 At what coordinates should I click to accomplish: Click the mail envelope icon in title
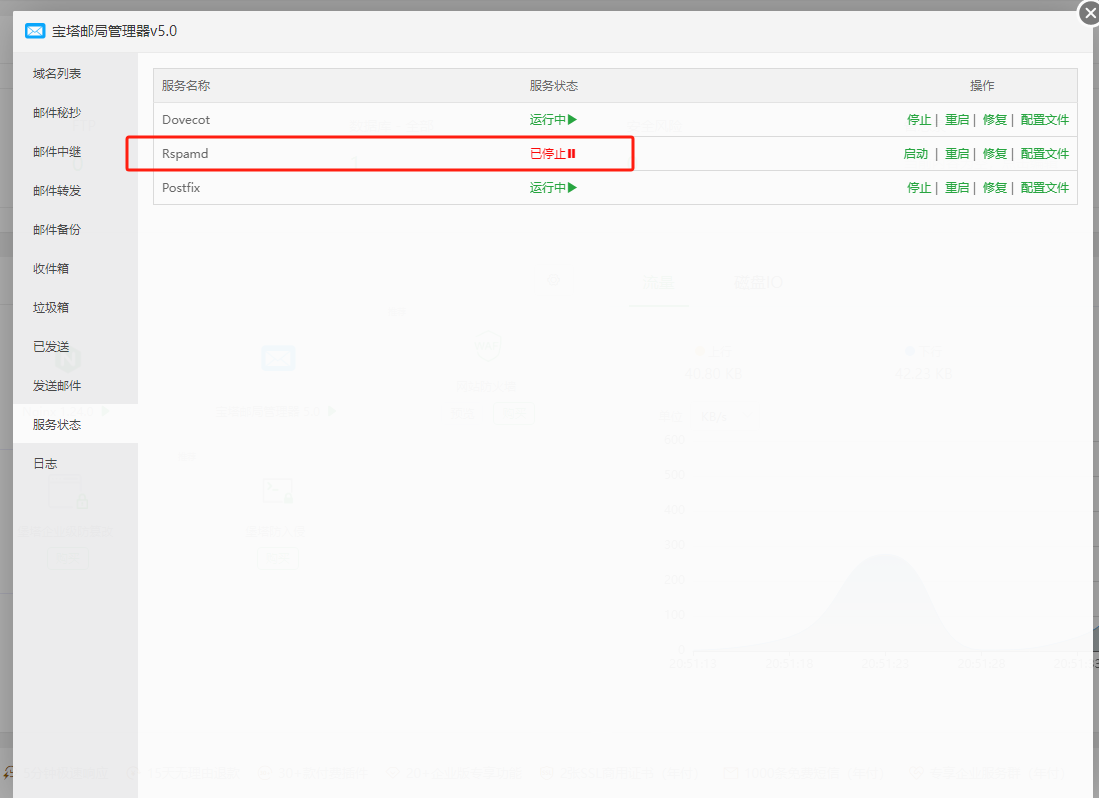coord(35,31)
